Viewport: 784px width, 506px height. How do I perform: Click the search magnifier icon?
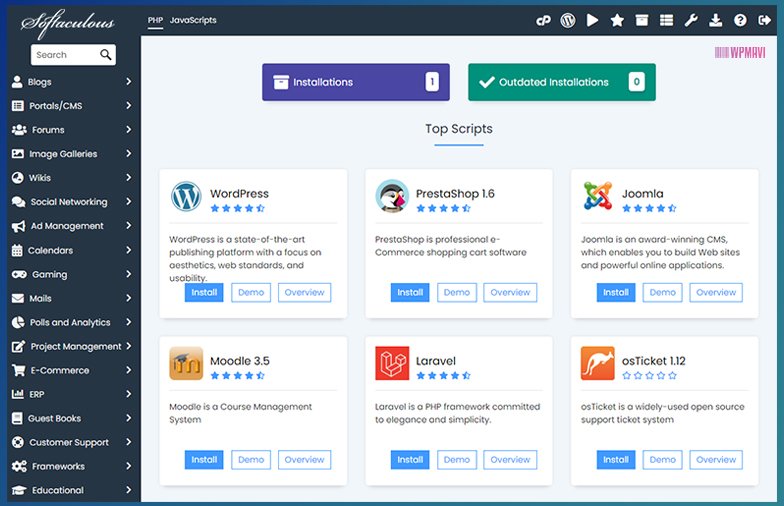(106, 54)
